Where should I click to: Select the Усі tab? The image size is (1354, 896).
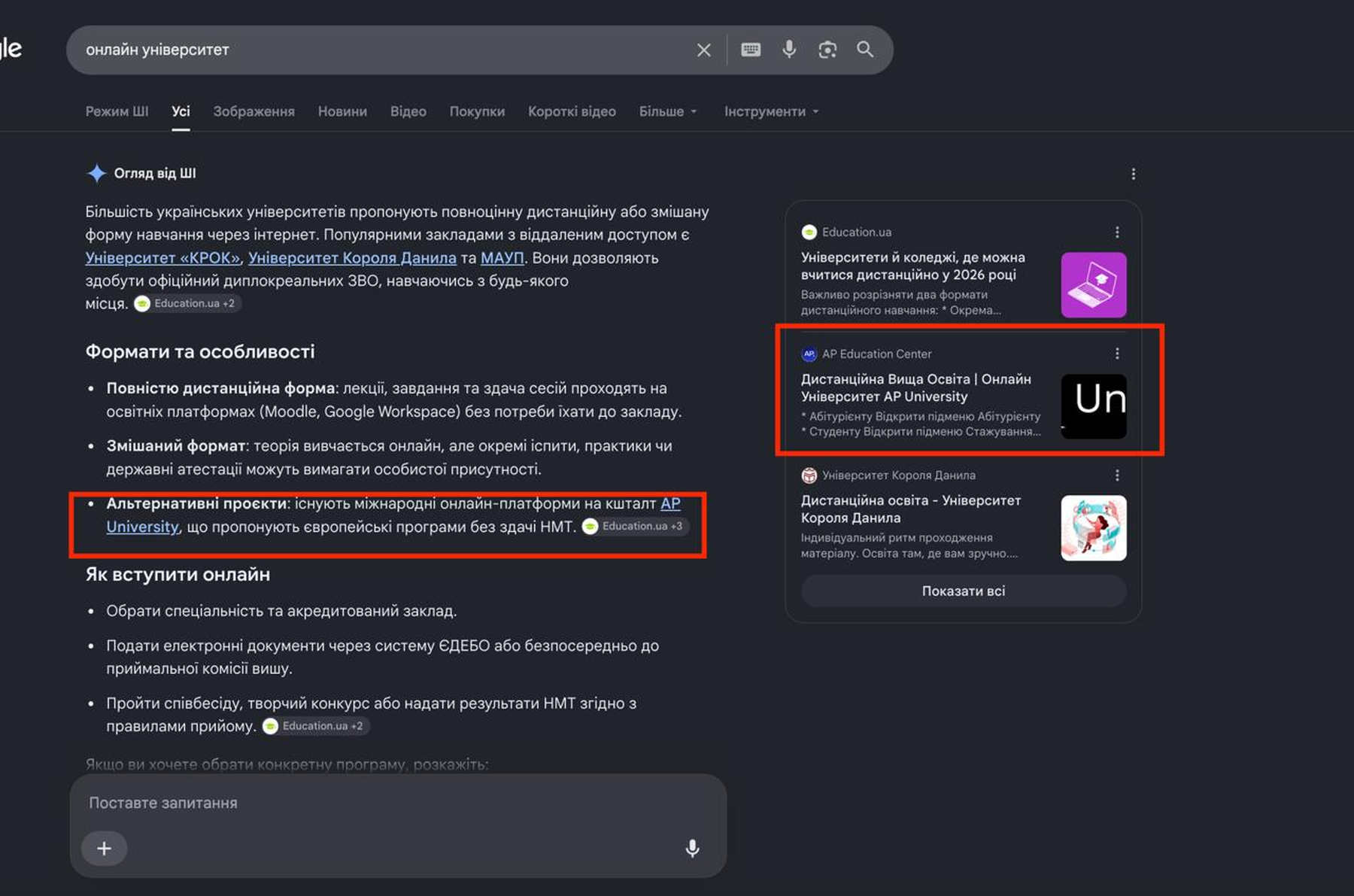point(181,111)
